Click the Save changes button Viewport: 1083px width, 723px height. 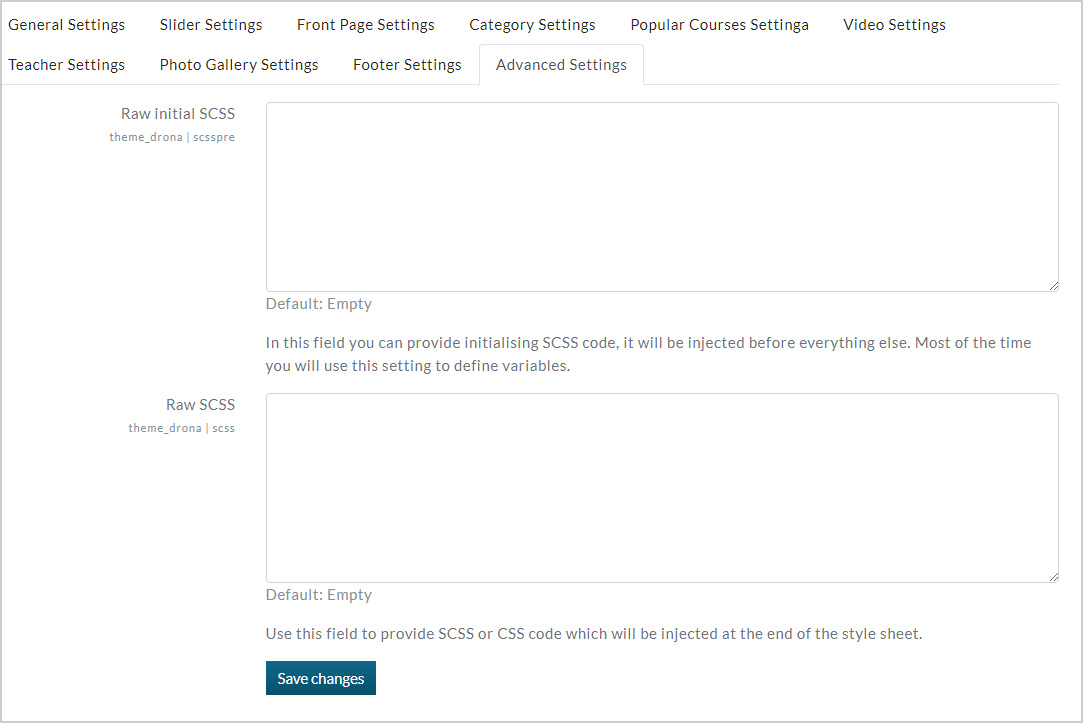320,678
